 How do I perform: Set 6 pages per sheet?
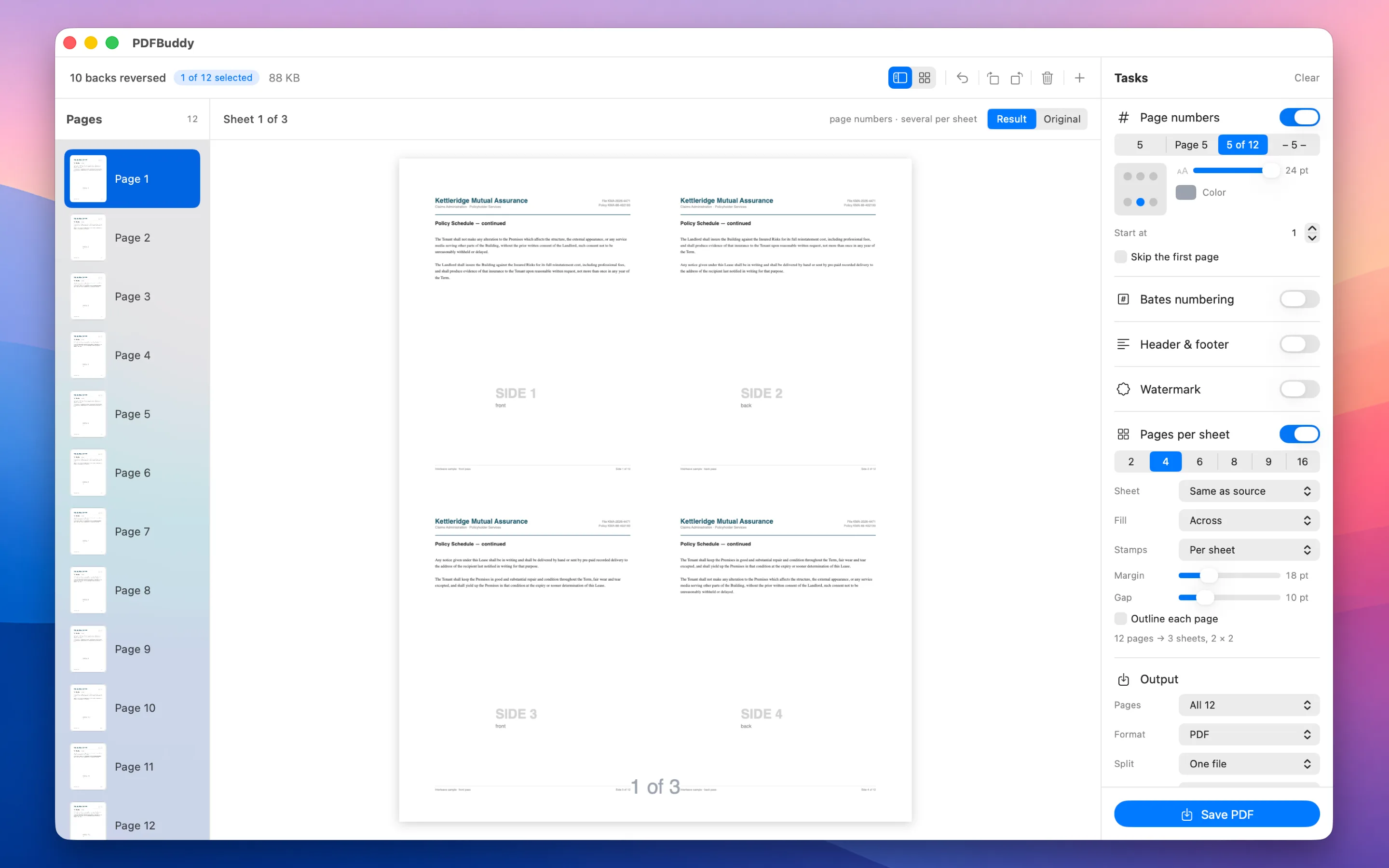pos(1199,462)
